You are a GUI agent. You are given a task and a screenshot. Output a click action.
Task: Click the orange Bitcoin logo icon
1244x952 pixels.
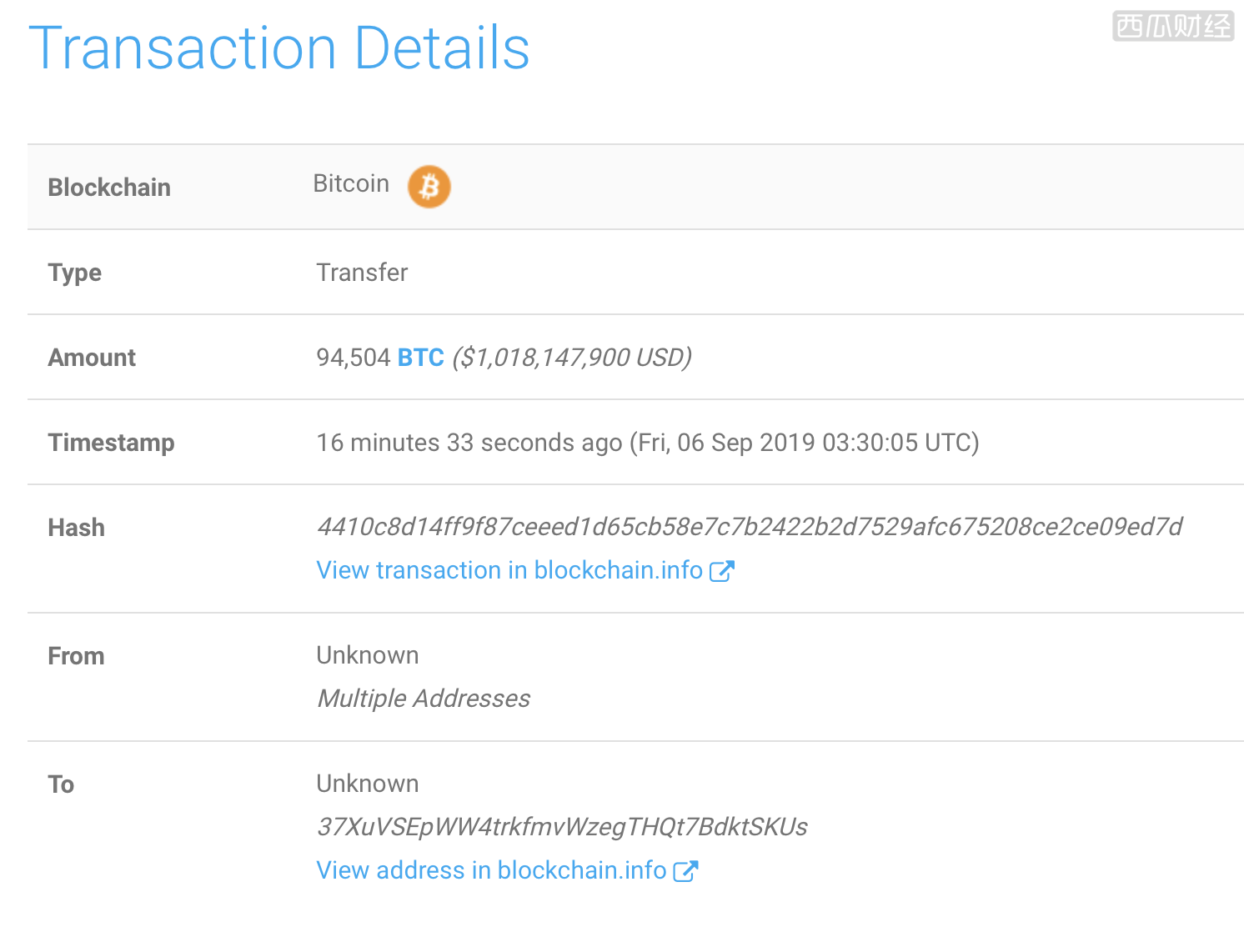click(429, 186)
